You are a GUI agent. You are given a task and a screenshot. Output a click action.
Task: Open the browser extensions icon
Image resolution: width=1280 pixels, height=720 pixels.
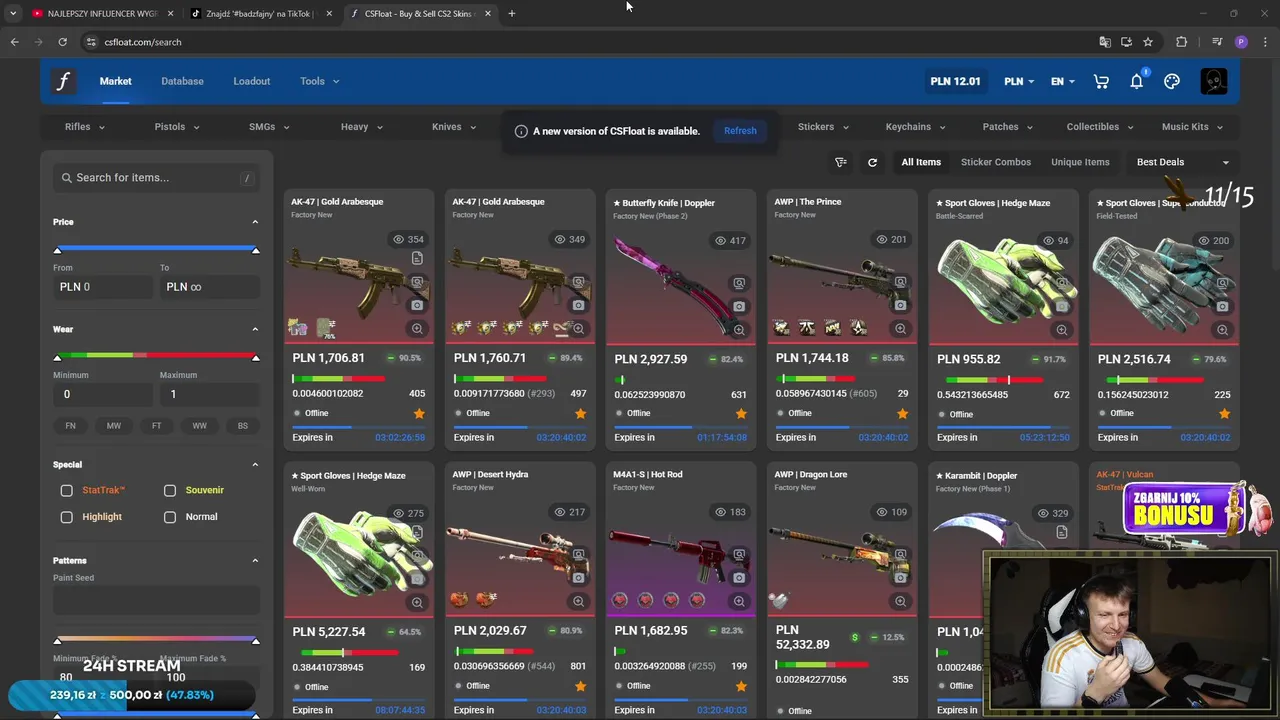click(1182, 42)
